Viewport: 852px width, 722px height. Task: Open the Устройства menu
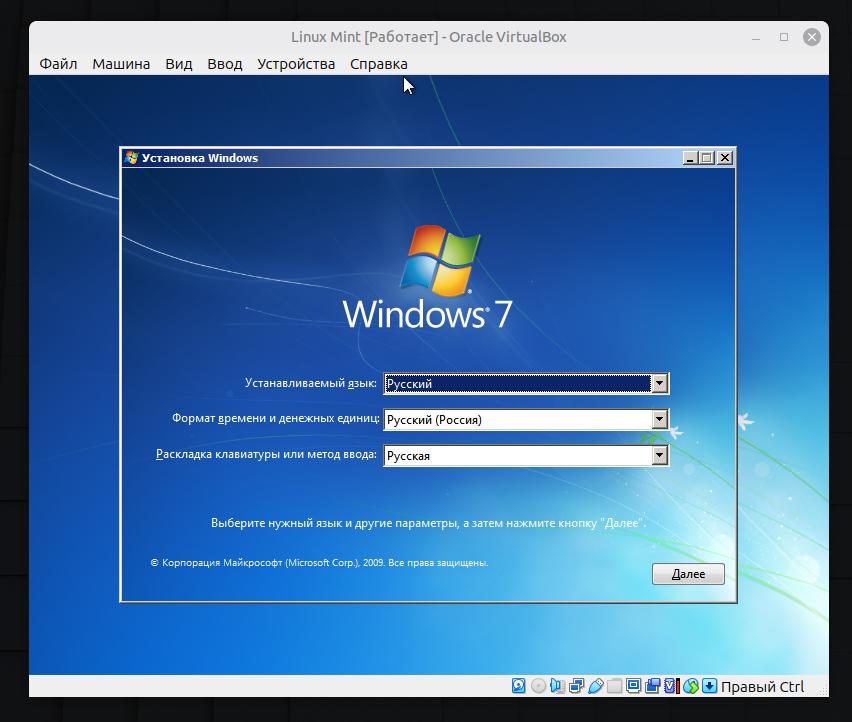click(296, 64)
